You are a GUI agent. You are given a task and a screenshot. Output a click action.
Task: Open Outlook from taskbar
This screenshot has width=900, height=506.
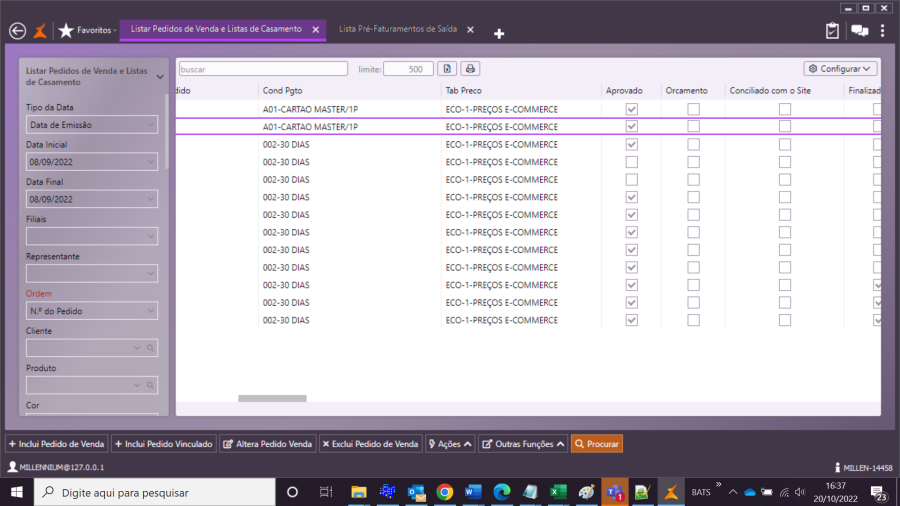(416, 492)
